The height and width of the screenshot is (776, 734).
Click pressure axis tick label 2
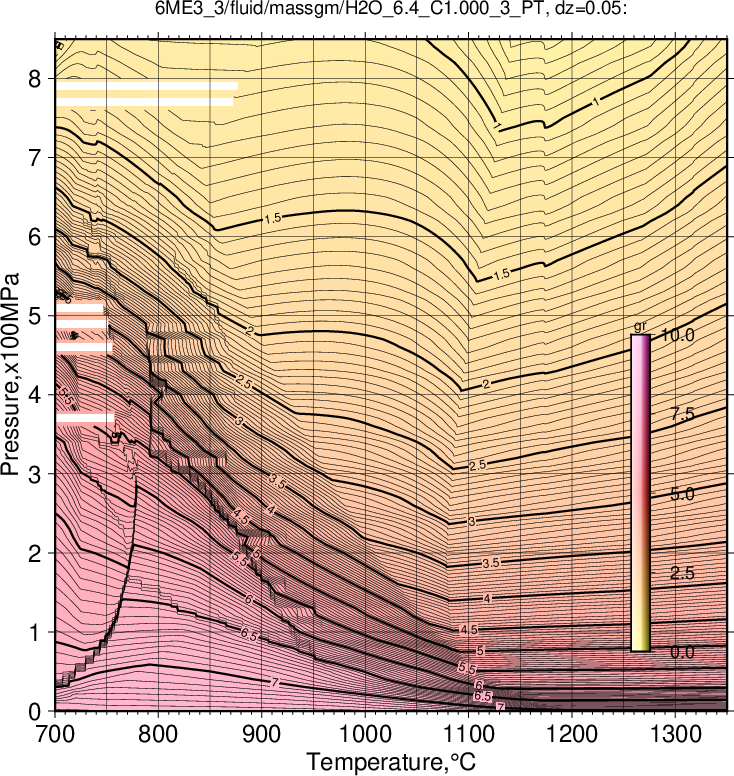(35, 553)
